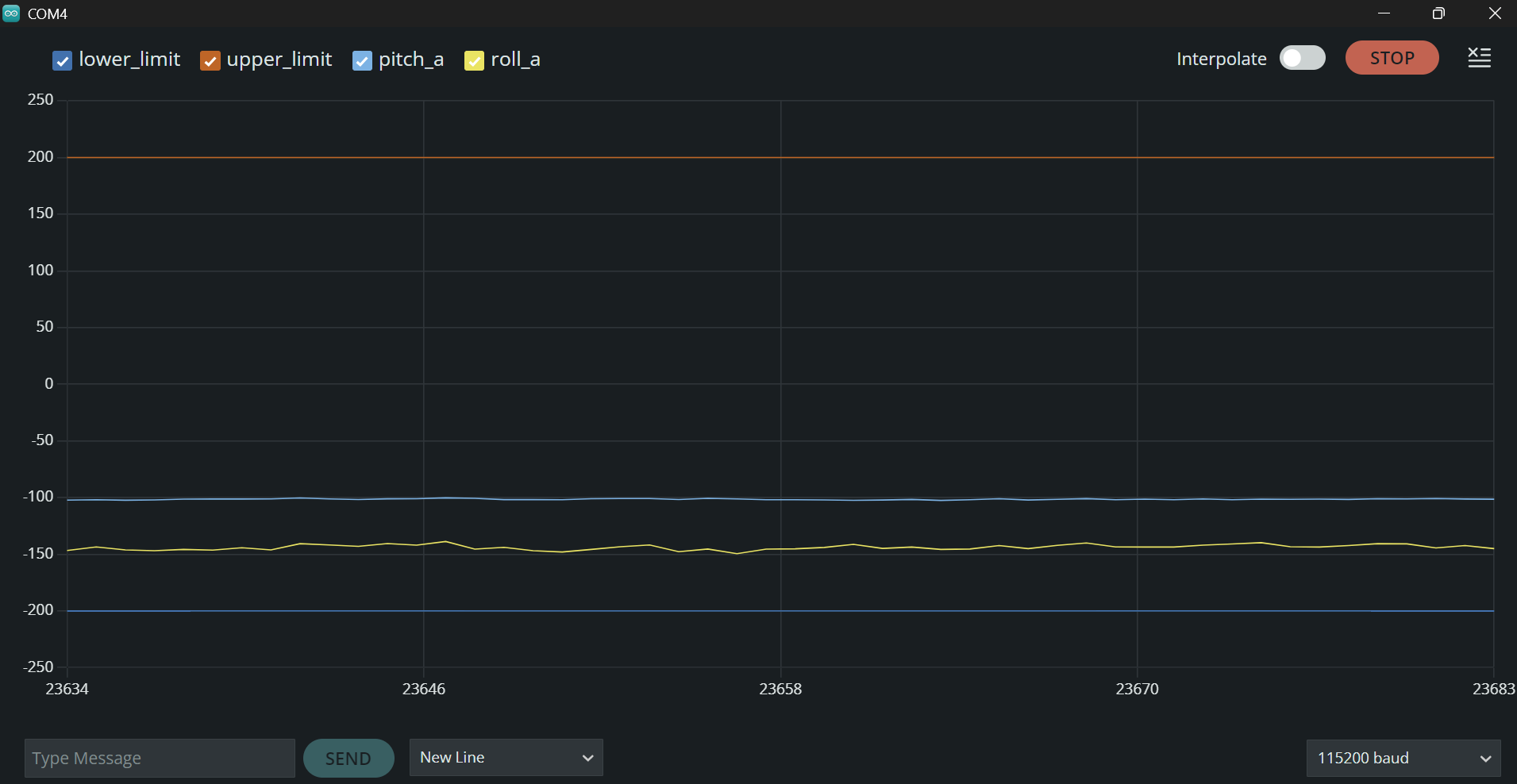This screenshot has height=784, width=1517.
Task: Click the y-axis label -100
Action: (x=38, y=496)
